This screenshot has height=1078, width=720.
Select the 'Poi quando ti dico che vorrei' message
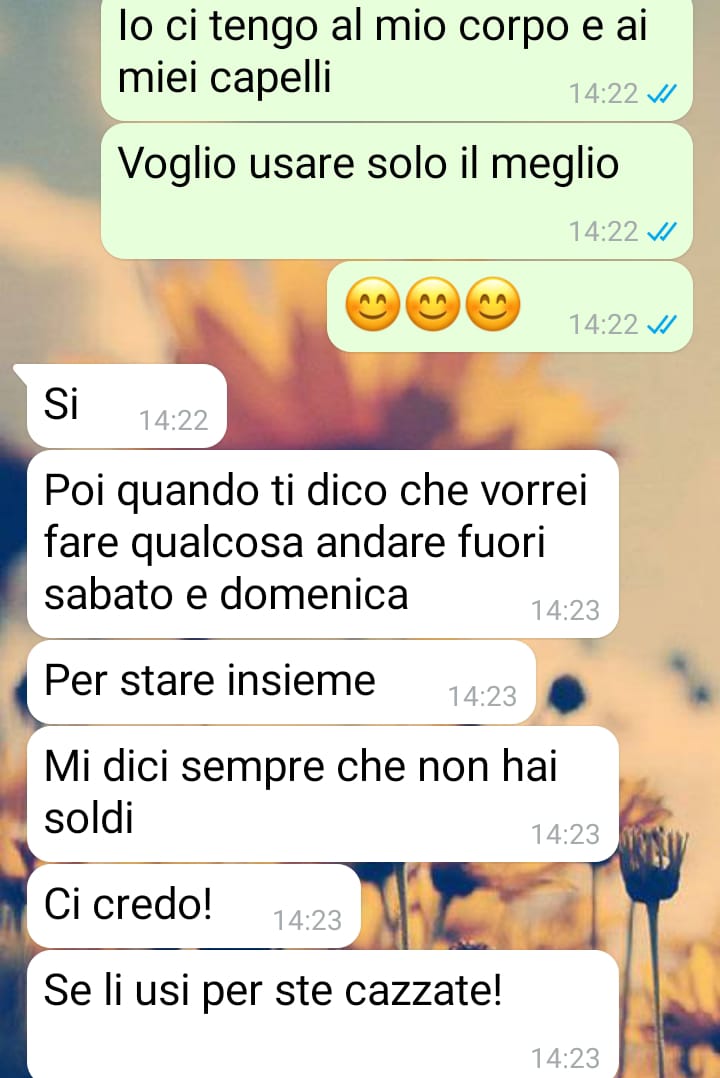point(323,544)
